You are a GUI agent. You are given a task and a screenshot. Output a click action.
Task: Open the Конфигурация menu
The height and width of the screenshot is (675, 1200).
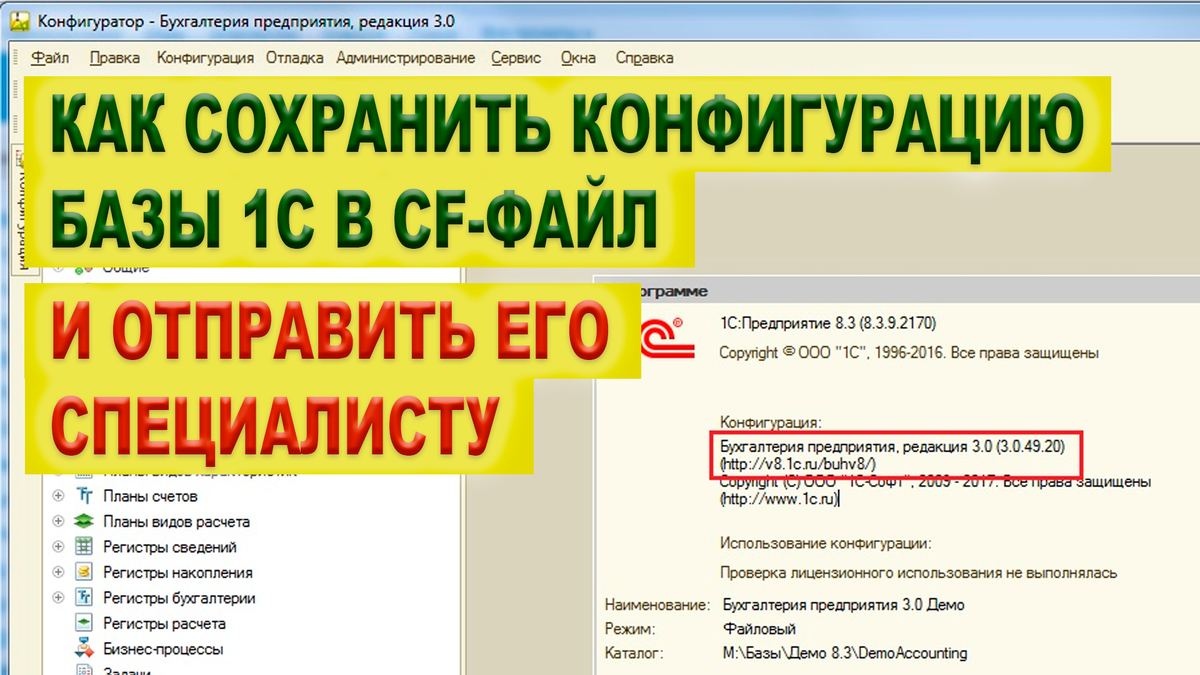205,58
